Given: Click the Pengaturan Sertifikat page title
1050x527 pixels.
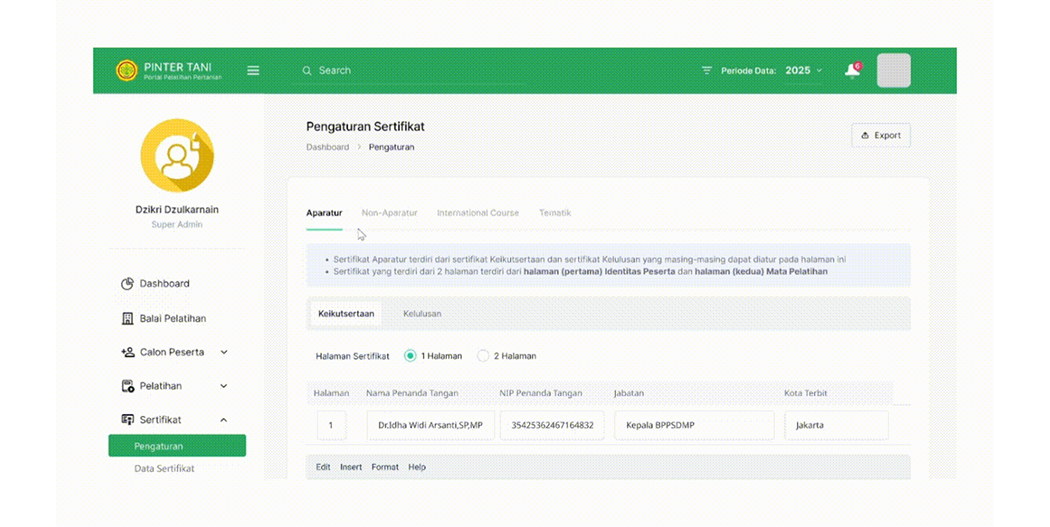Looking at the screenshot, I should (x=365, y=127).
